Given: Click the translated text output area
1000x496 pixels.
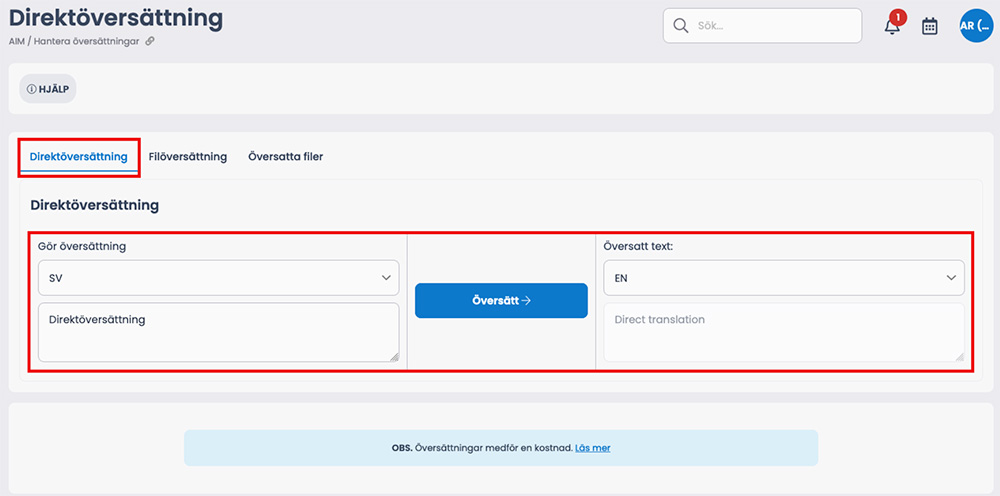Looking at the screenshot, I should [784, 332].
